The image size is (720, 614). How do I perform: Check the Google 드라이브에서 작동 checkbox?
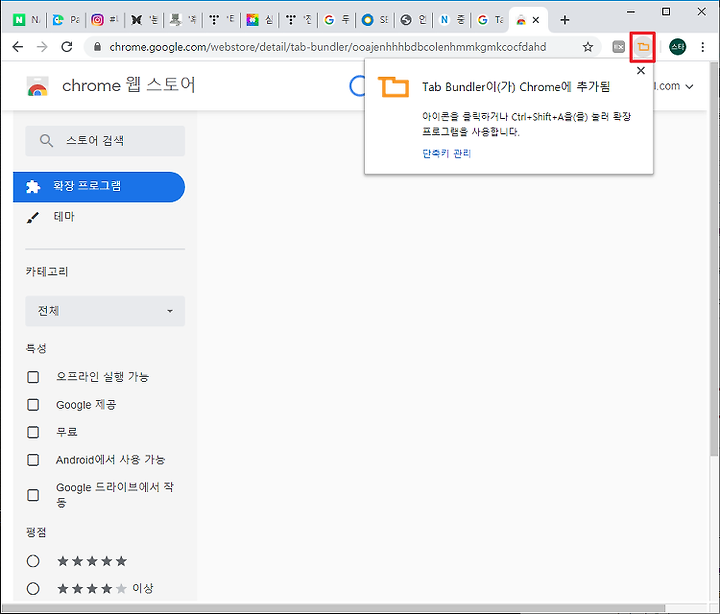coord(33,495)
